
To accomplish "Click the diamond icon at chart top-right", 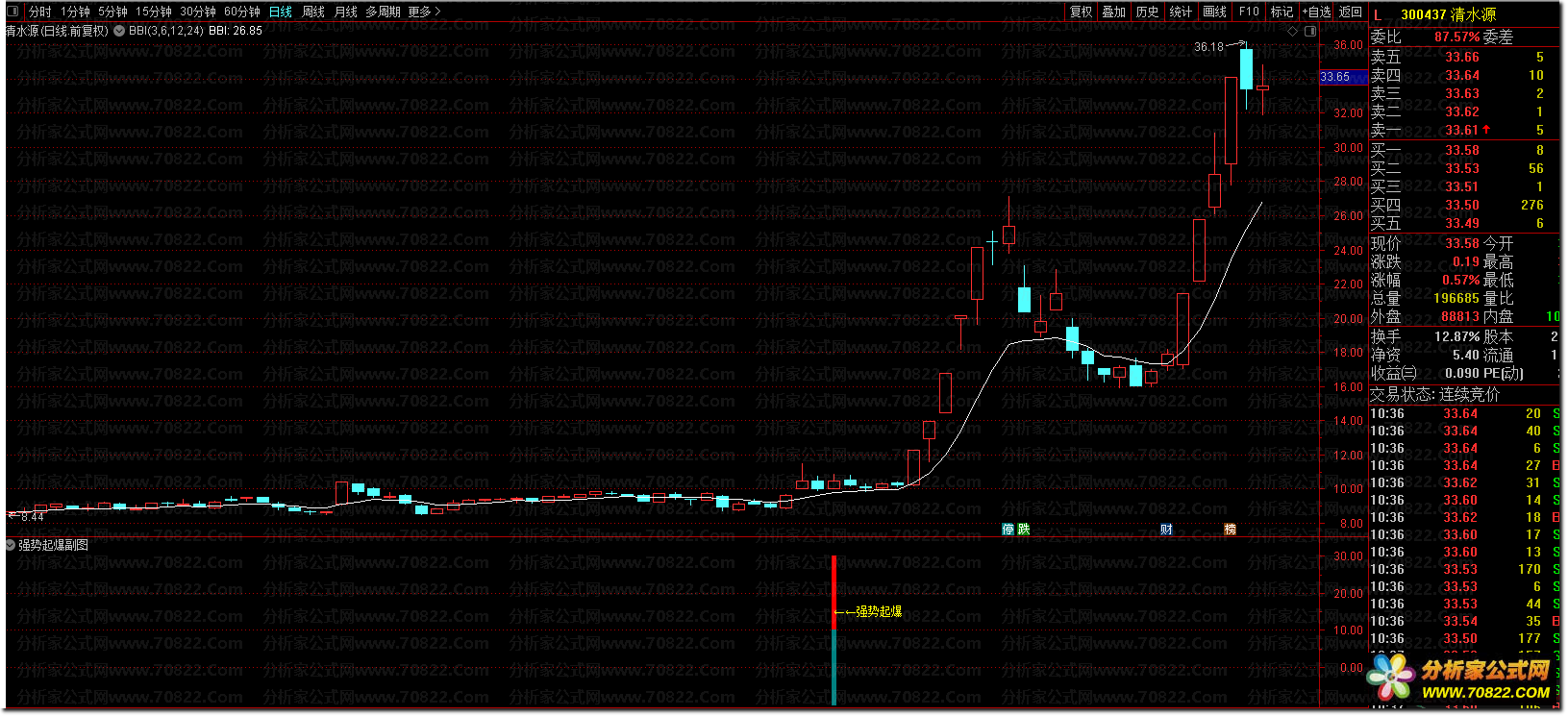I will pyautogui.click(x=1293, y=32).
